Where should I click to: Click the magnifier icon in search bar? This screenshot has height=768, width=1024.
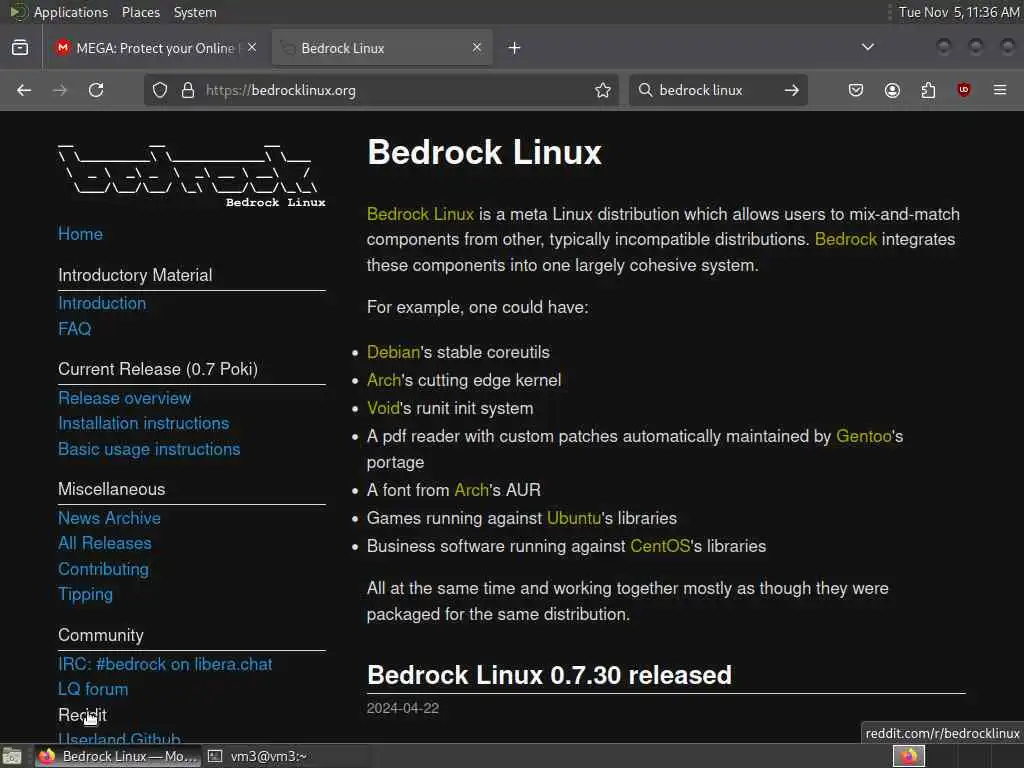click(x=645, y=89)
